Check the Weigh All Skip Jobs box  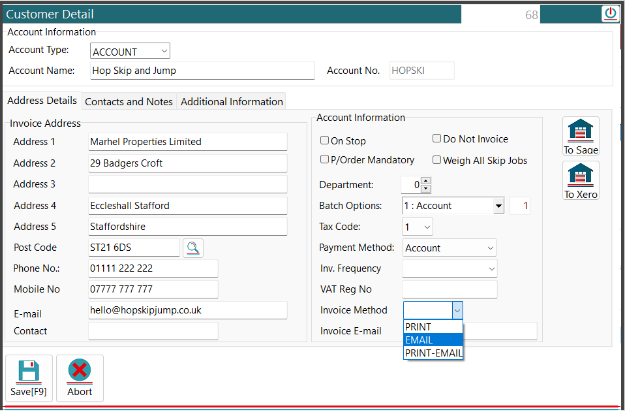437,160
